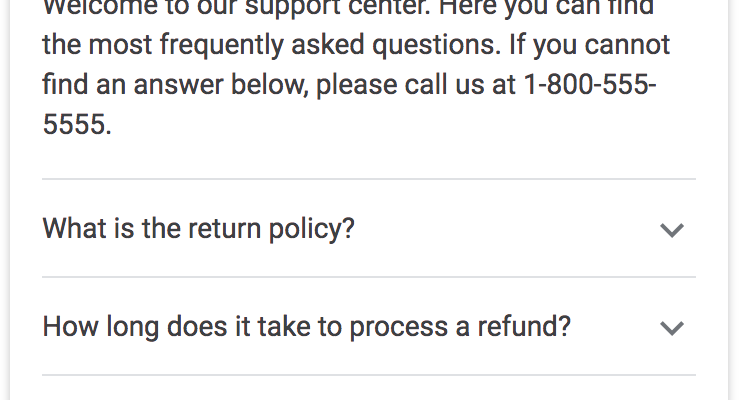This screenshot has height=400, width=740.
Task: Expand the return policy chevron arrow
Action: point(672,230)
